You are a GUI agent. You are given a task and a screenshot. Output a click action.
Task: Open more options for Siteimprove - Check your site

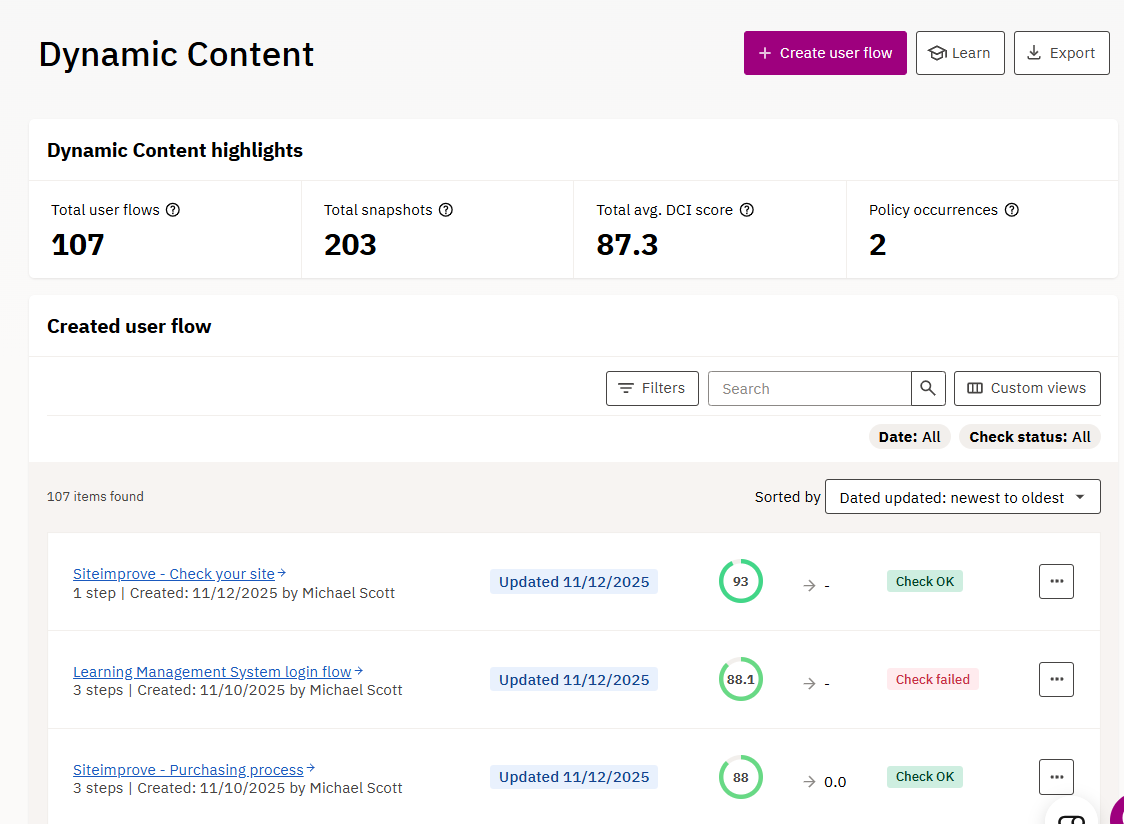coord(1056,581)
